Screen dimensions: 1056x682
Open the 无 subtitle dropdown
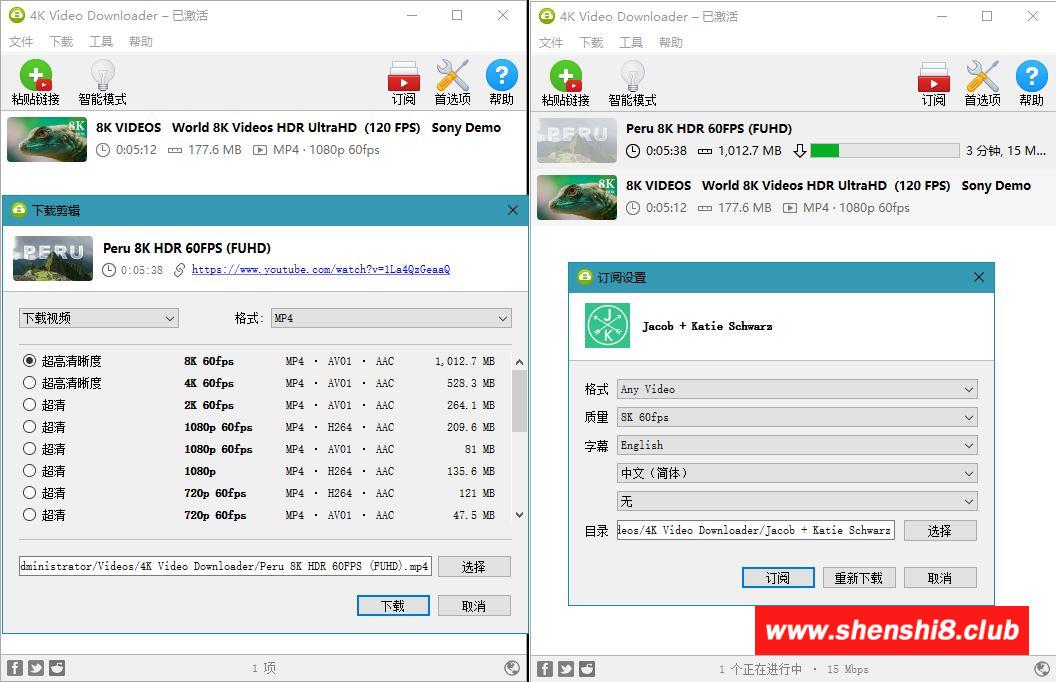[x=797, y=502]
